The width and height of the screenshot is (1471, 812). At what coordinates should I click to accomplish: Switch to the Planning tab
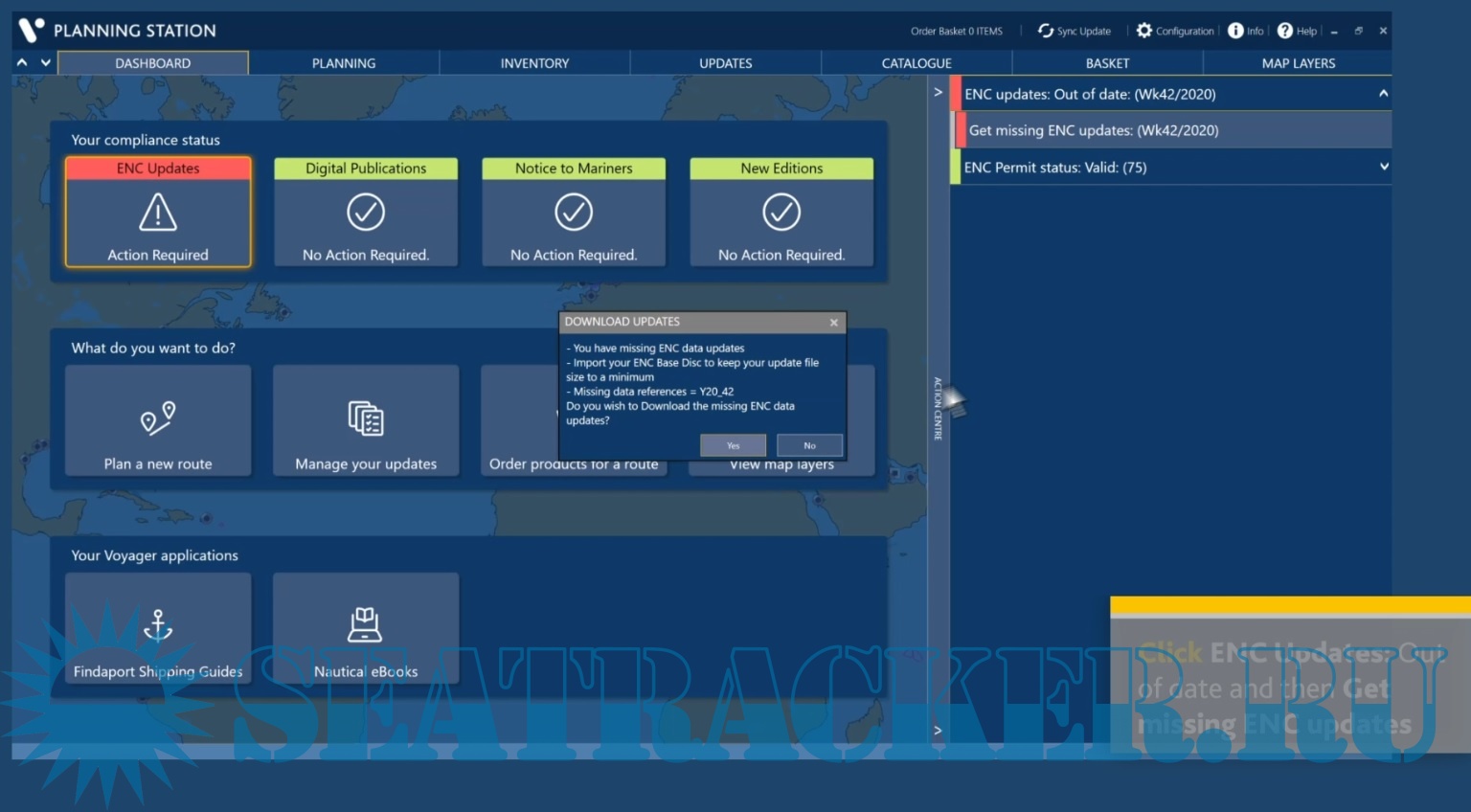344,63
